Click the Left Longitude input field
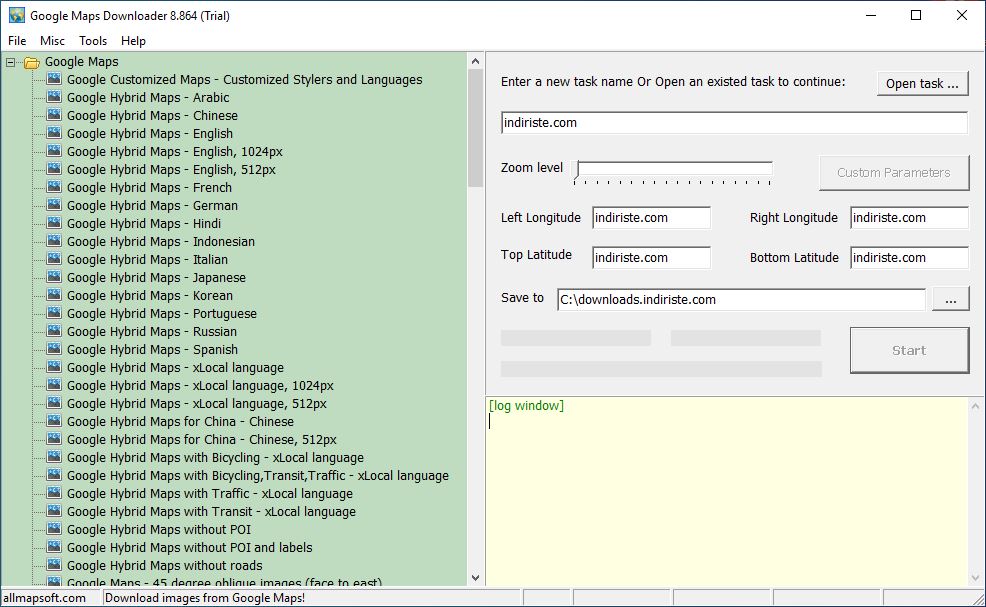The height and width of the screenshot is (607, 986). pyautogui.click(x=651, y=218)
